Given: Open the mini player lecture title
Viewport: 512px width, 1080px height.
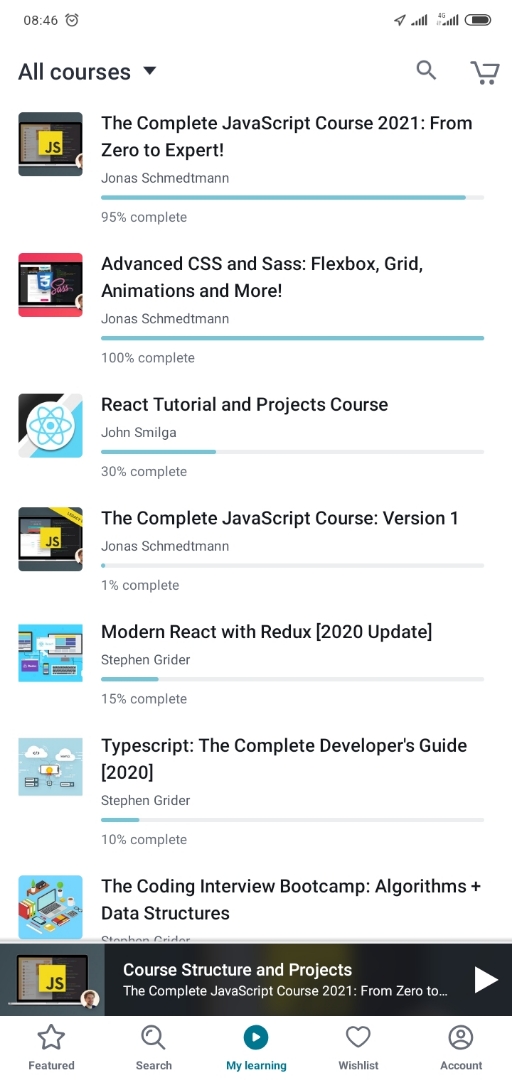Looking at the screenshot, I should pyautogui.click(x=238, y=970).
